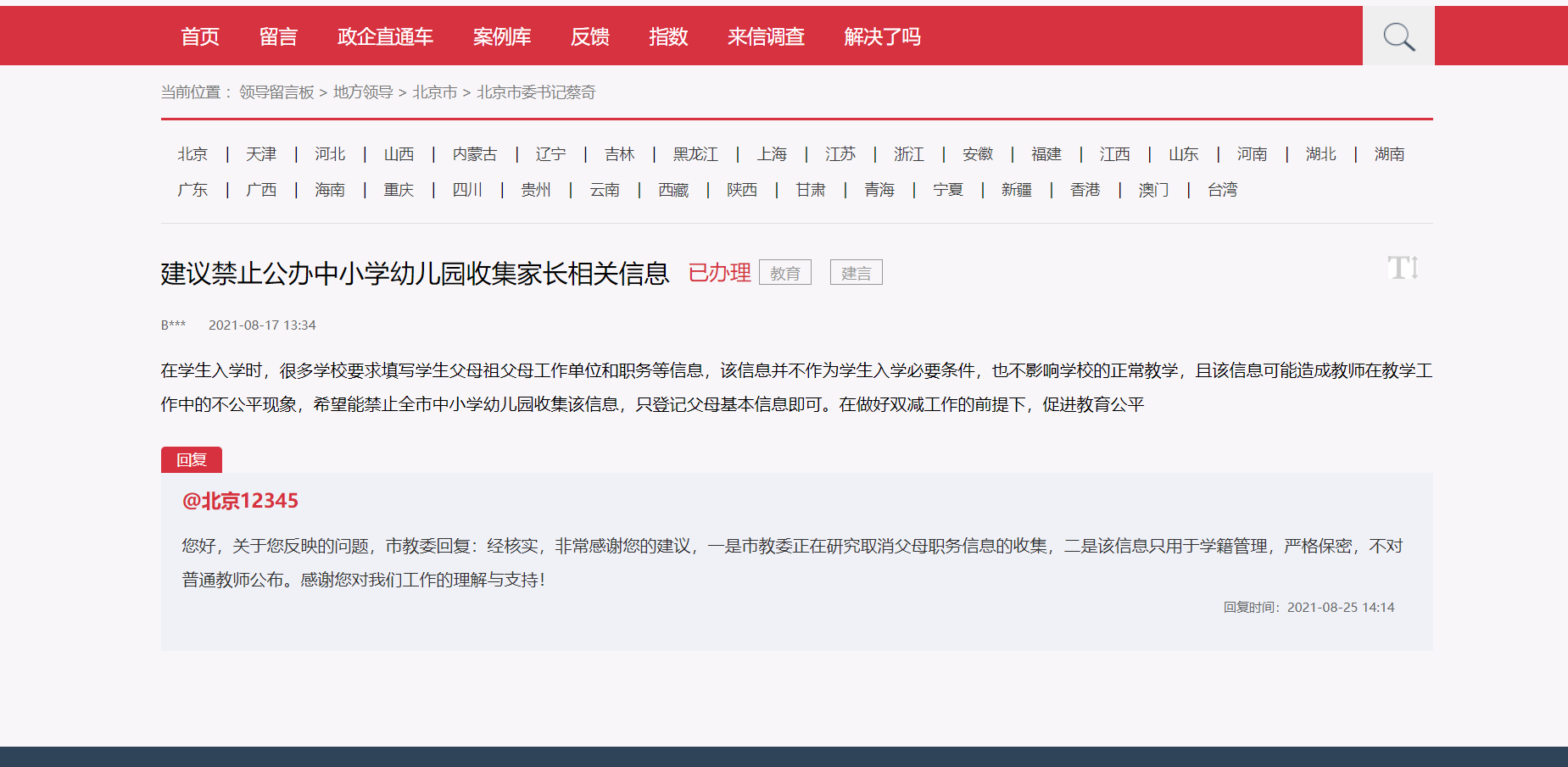
Task: Select the 回复 tab label
Action: click(192, 459)
